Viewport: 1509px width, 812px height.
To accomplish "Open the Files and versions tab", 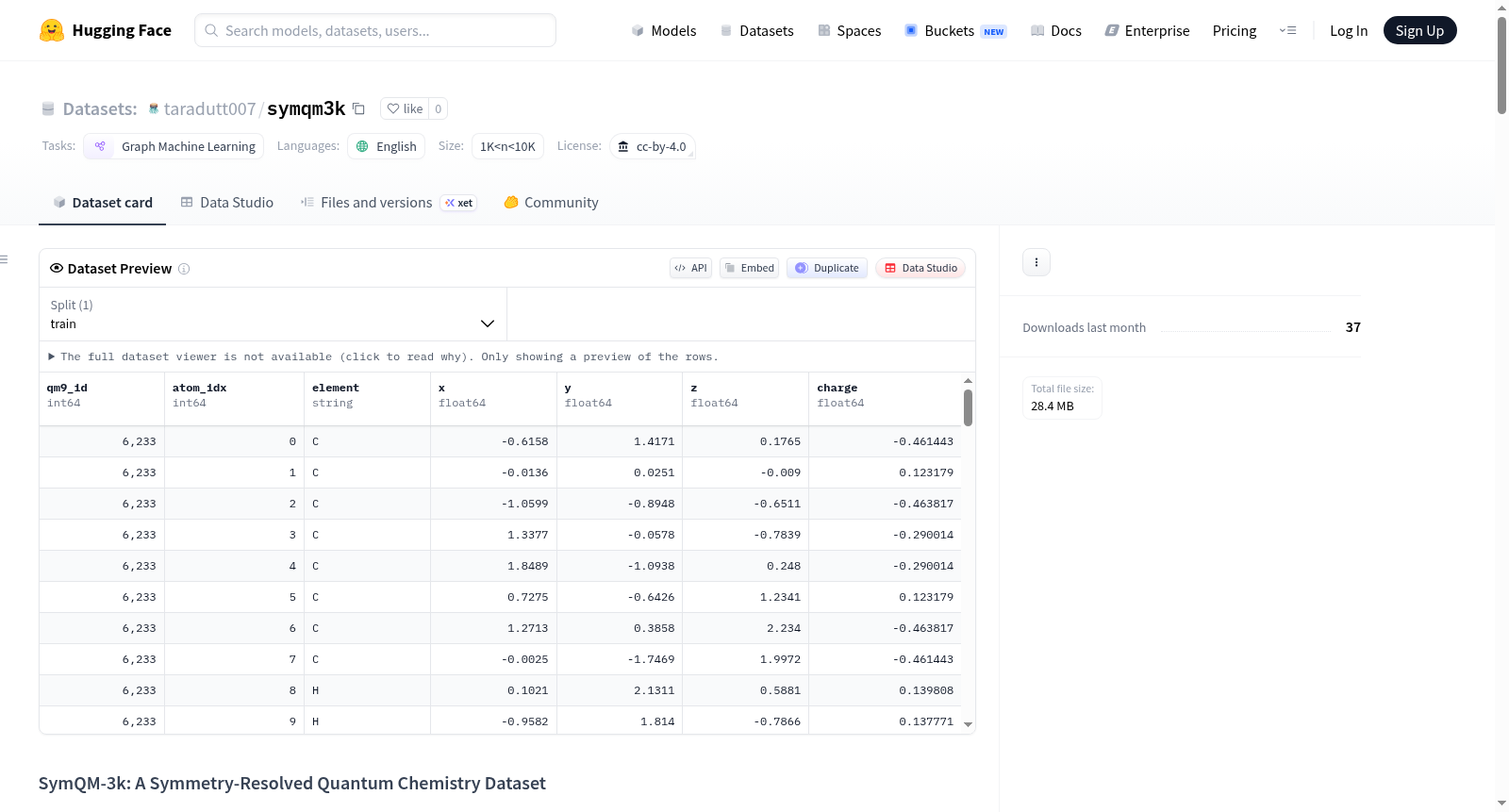I will click(x=389, y=203).
